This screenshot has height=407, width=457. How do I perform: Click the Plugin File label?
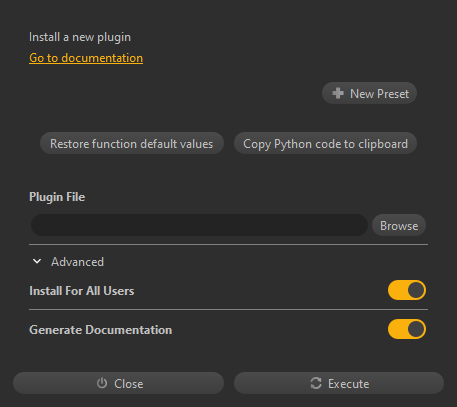click(x=57, y=197)
